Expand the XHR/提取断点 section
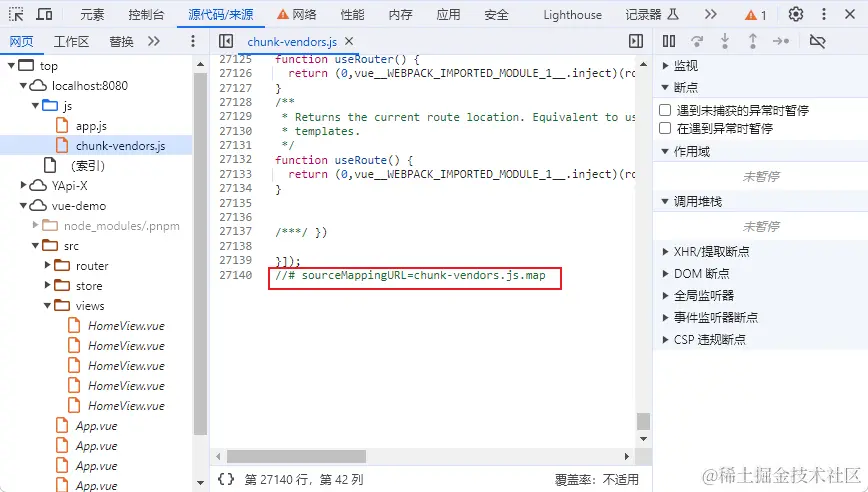 click(665, 251)
